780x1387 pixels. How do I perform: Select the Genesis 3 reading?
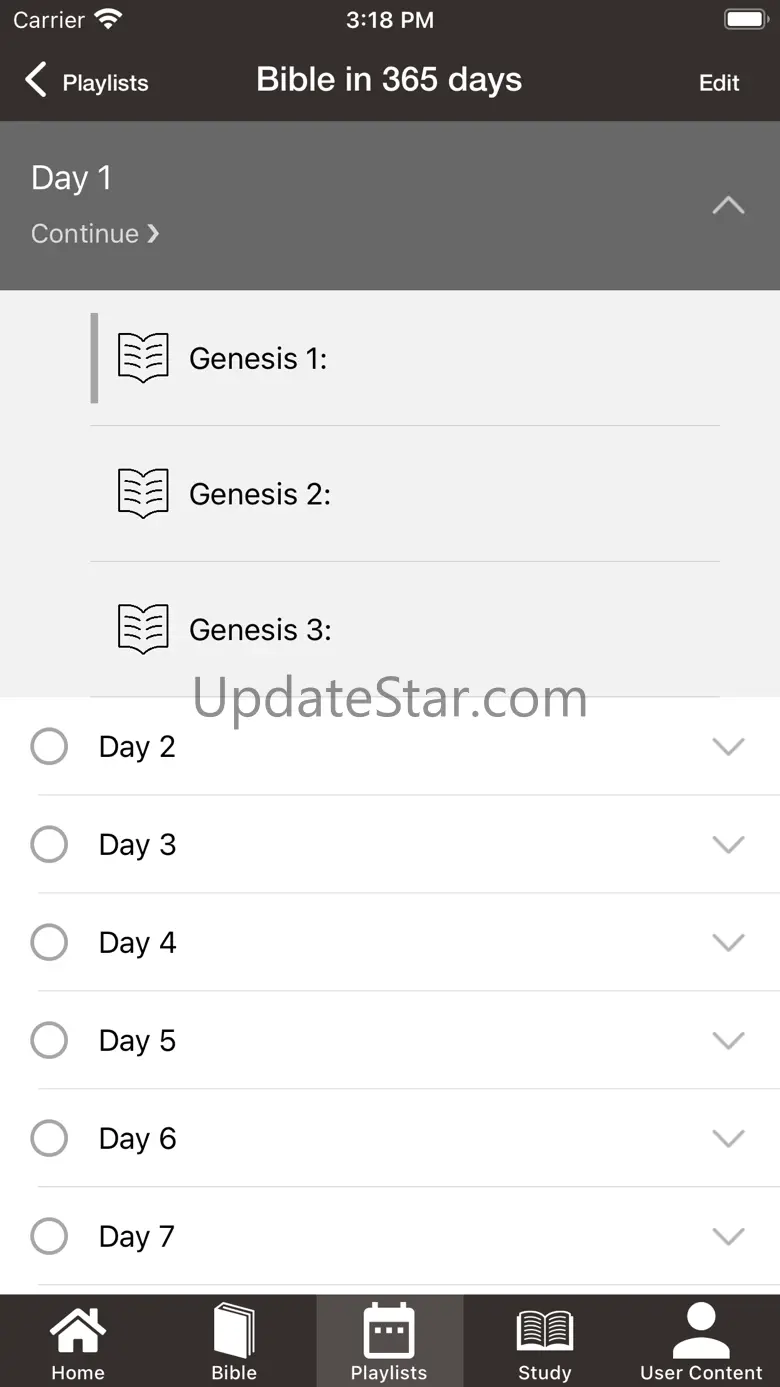(405, 630)
